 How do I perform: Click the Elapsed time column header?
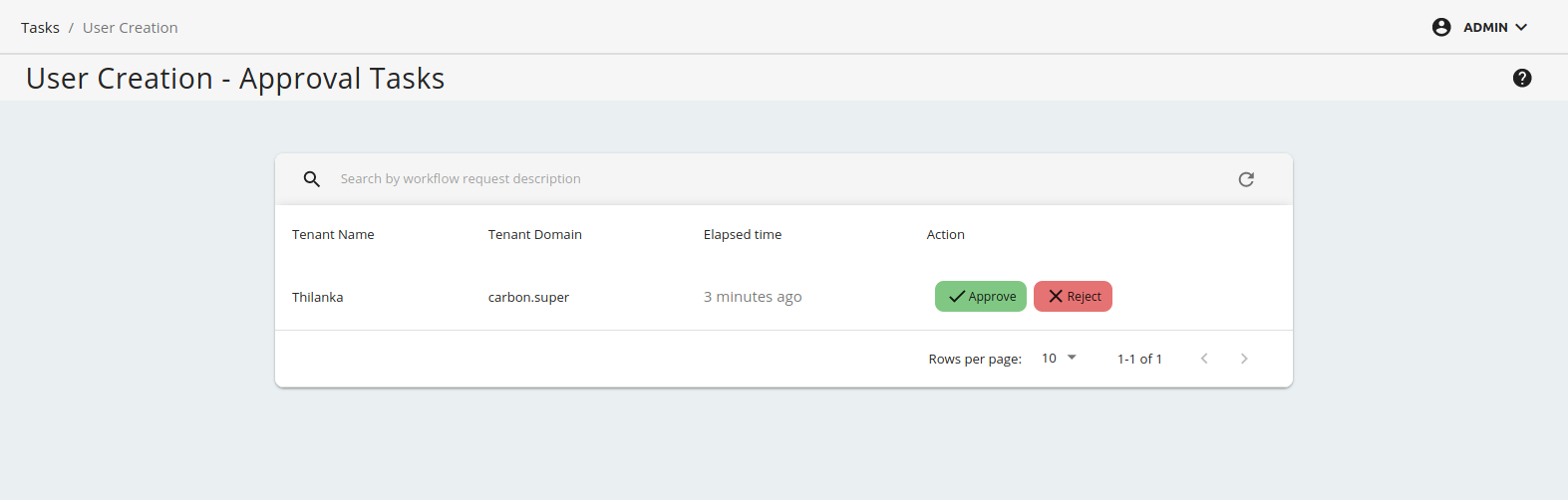point(742,235)
